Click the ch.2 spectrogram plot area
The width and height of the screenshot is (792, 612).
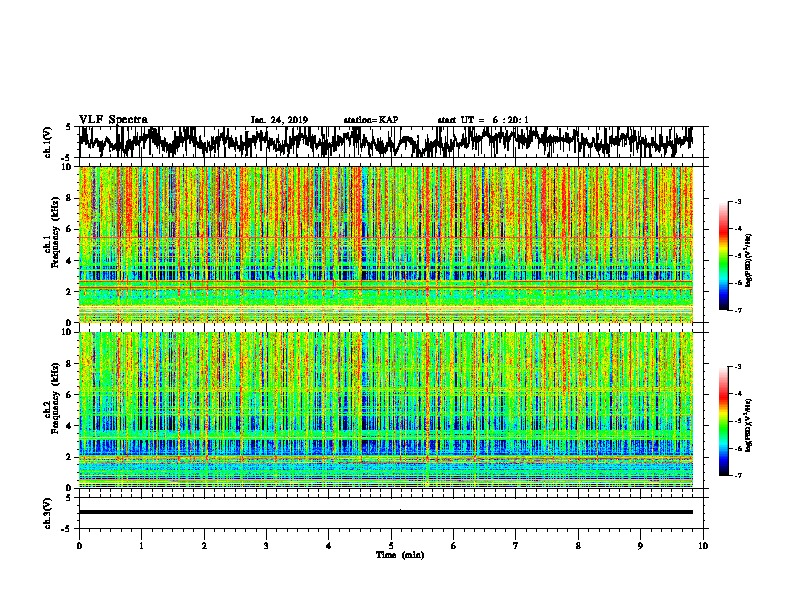tap(385, 410)
